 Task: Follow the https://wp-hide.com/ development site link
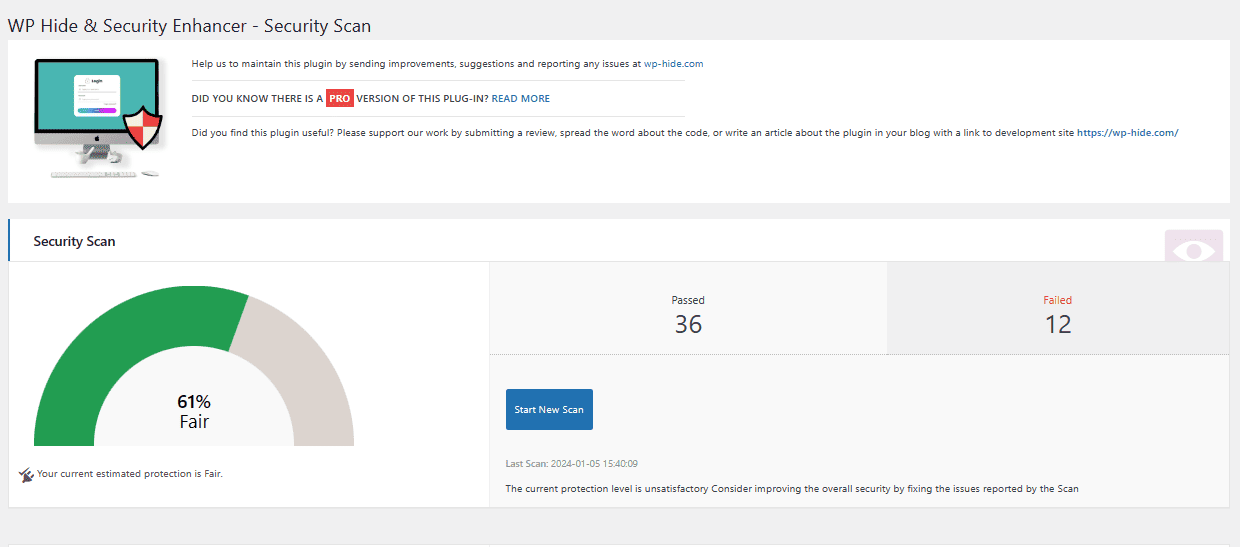1127,133
